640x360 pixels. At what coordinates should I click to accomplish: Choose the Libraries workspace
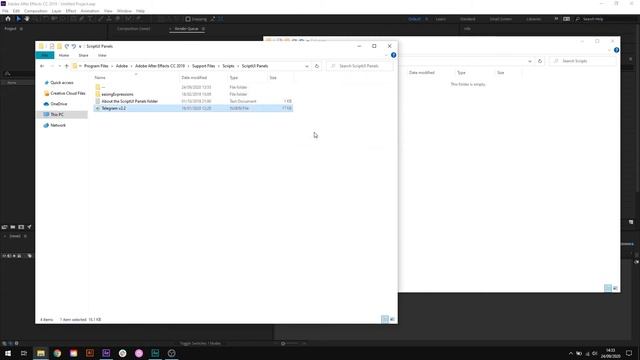(x=533, y=19)
